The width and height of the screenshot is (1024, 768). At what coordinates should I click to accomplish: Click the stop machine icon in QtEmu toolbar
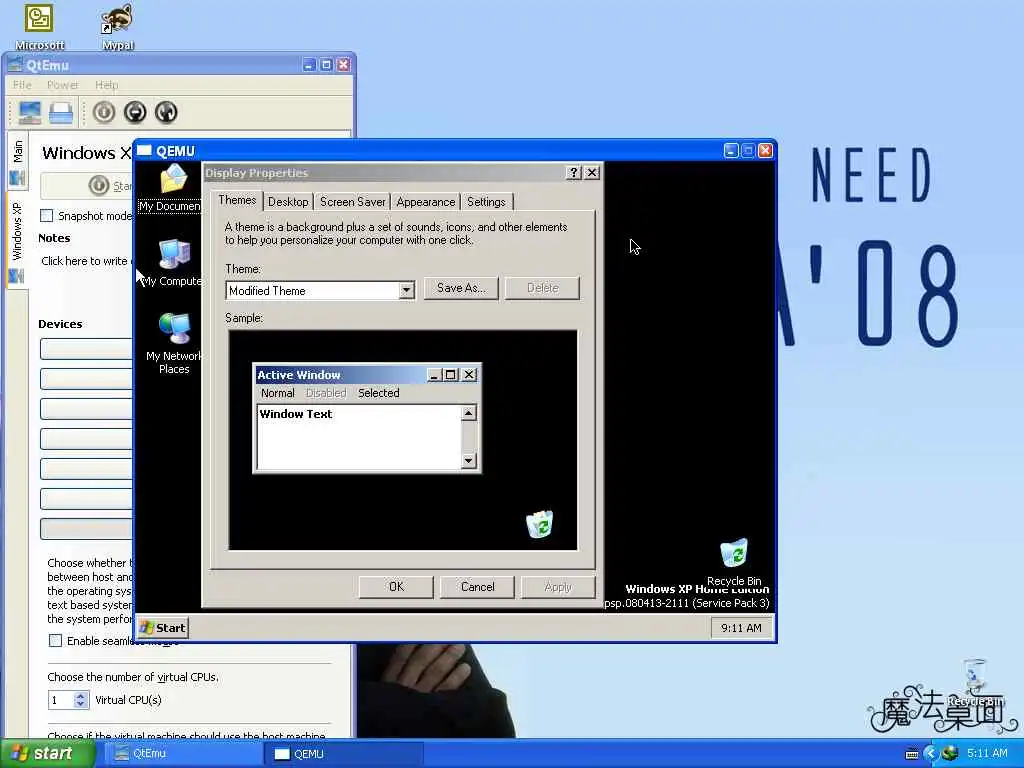135,112
